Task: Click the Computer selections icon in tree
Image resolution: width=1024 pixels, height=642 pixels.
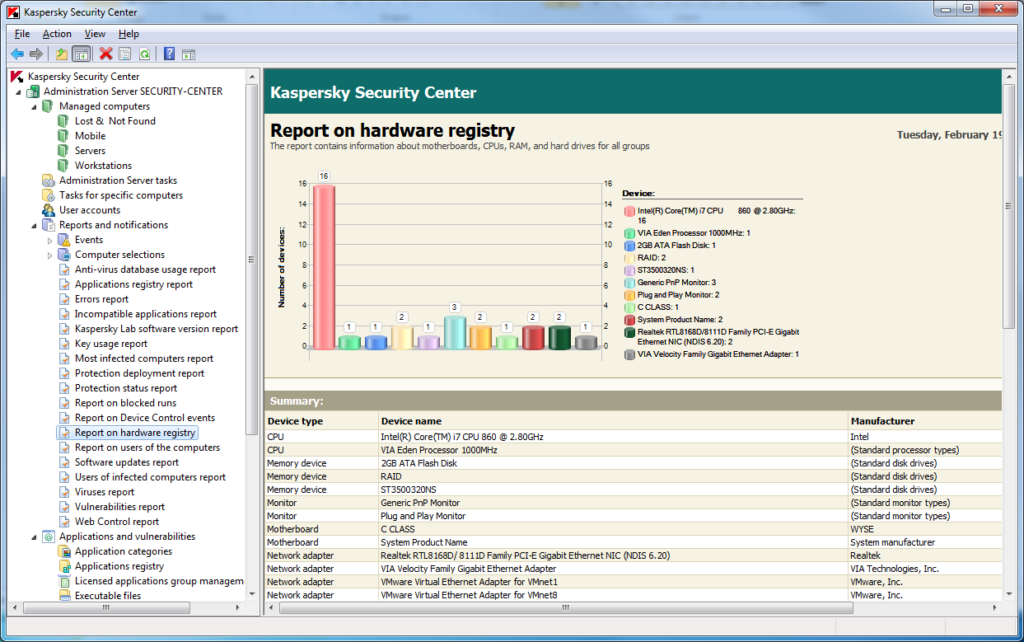Action: pos(64,255)
